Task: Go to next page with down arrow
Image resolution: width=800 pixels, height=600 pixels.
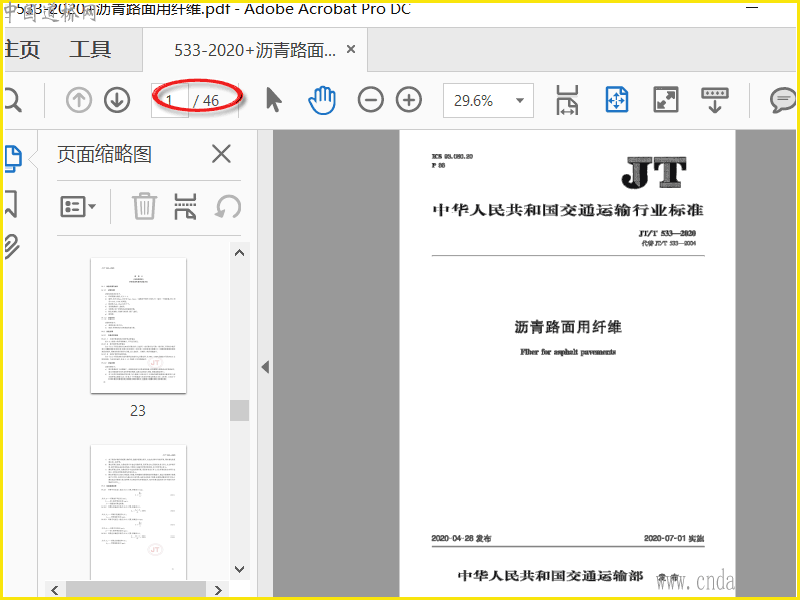Action: tap(117, 100)
